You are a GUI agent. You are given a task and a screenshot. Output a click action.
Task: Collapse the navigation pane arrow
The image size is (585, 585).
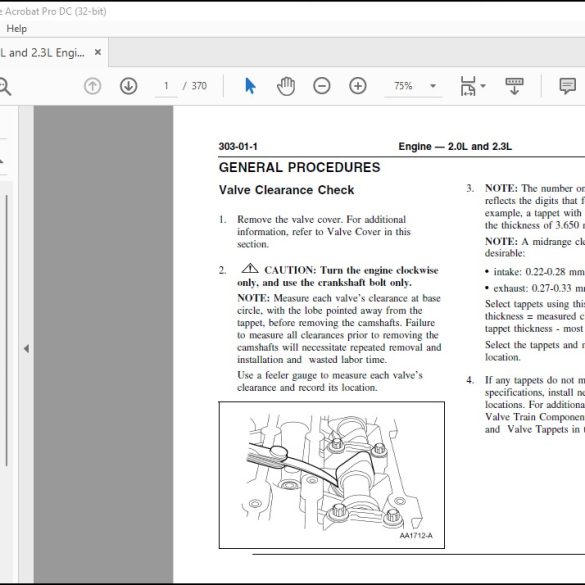tap(26, 348)
